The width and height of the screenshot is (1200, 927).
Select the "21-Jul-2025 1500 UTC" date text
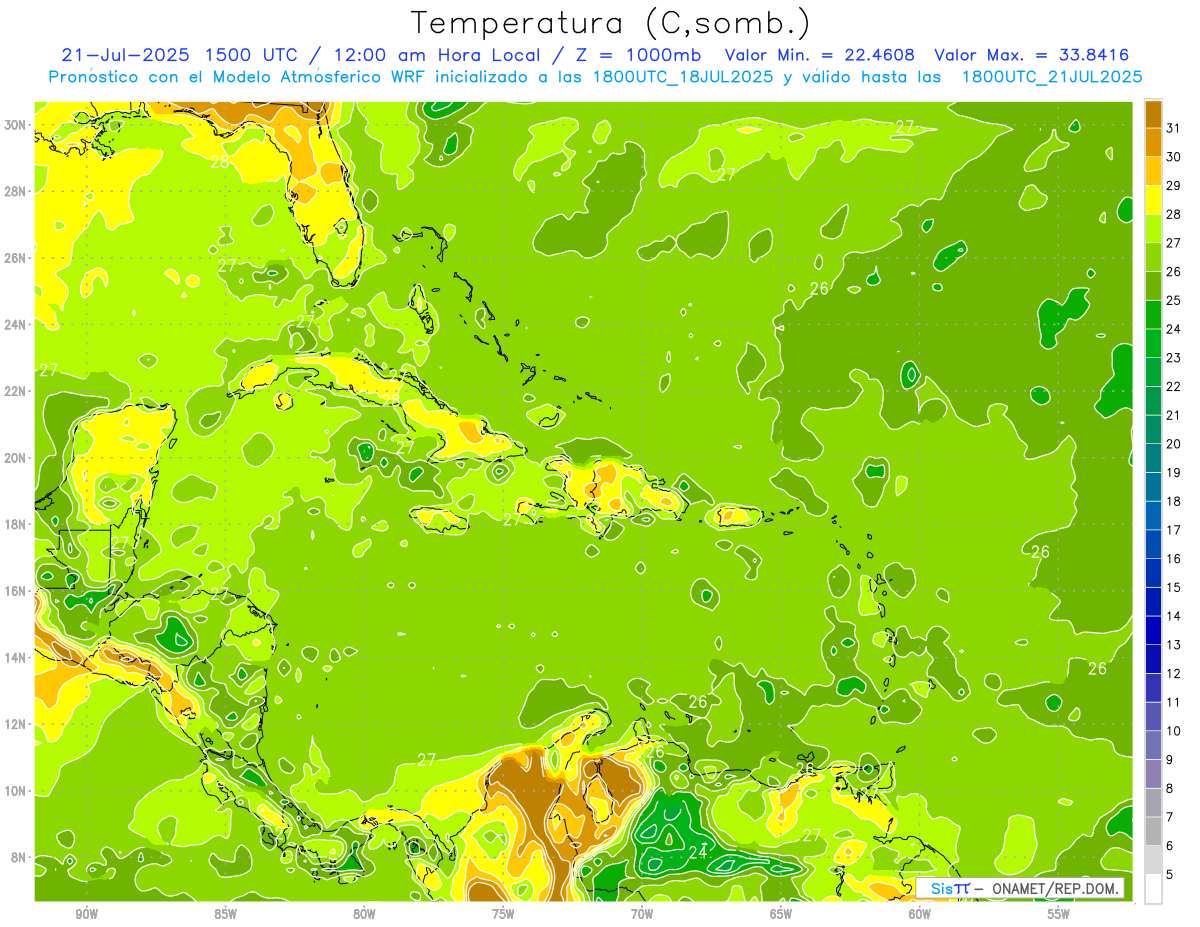(178, 54)
